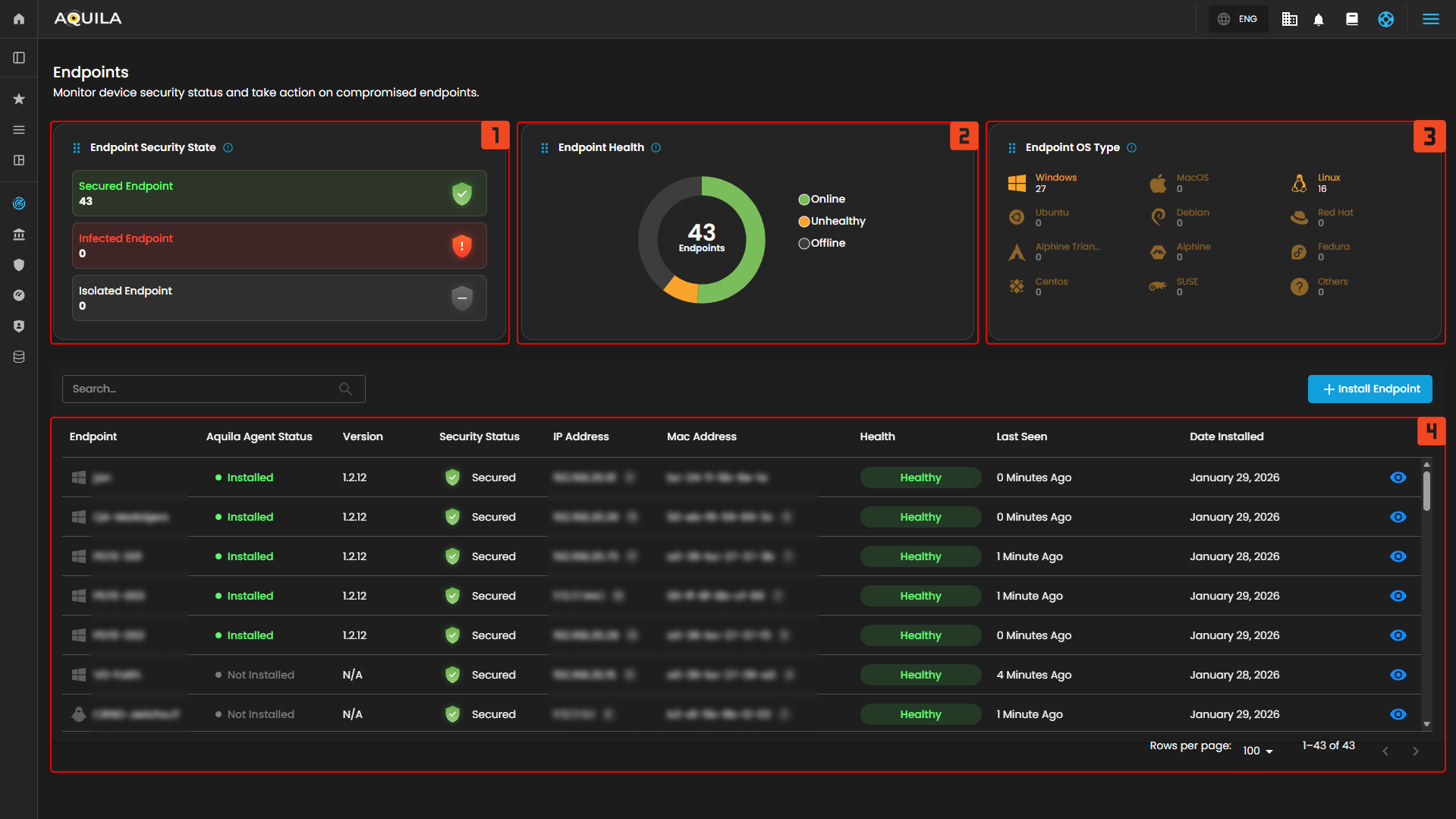The height and width of the screenshot is (819, 1456).
Task: Click the info icon beside Endpoint Security State
Action: 228,148
